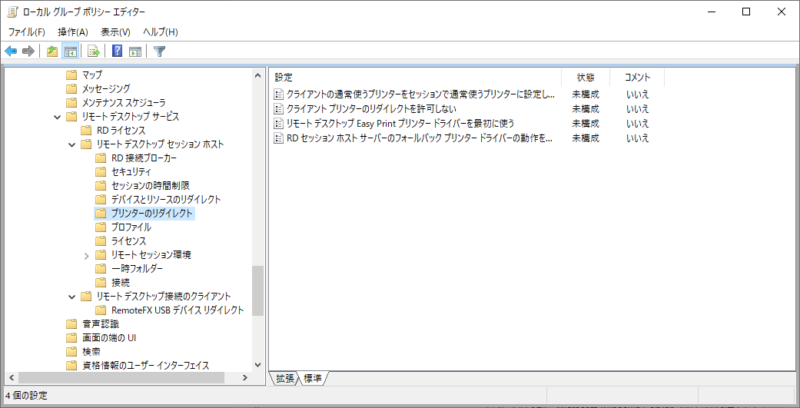Select the プロファイル tree folder
Image resolution: width=800 pixels, height=408 pixels.
pyautogui.click(x=131, y=227)
